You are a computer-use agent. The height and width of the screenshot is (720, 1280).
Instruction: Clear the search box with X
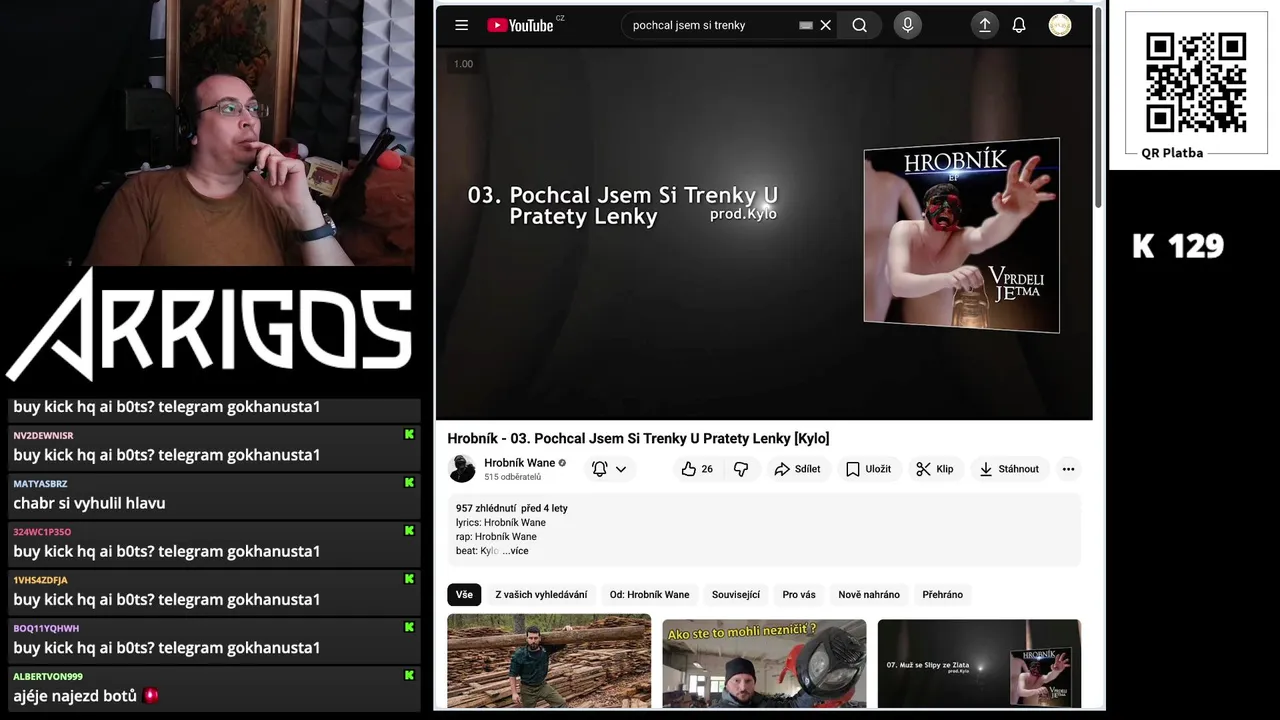coord(826,25)
